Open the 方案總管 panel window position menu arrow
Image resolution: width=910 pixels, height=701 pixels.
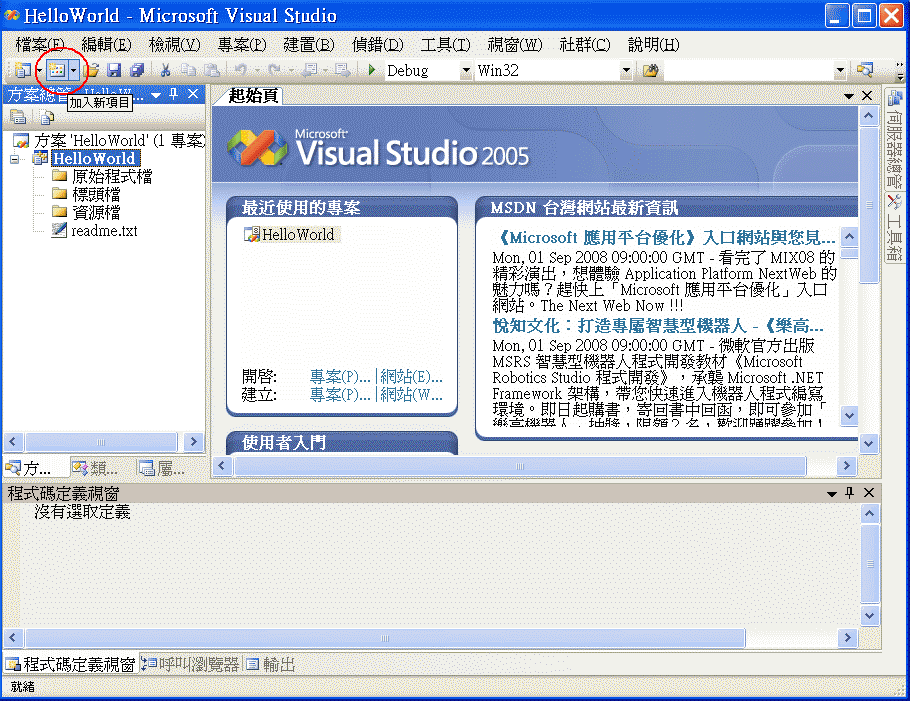[156, 95]
